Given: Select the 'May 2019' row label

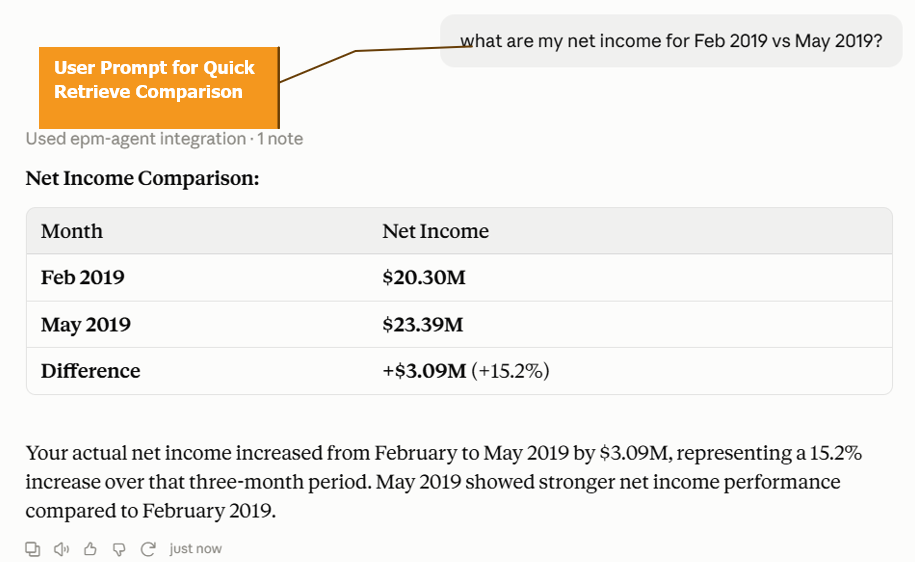Looking at the screenshot, I should pos(86,324).
